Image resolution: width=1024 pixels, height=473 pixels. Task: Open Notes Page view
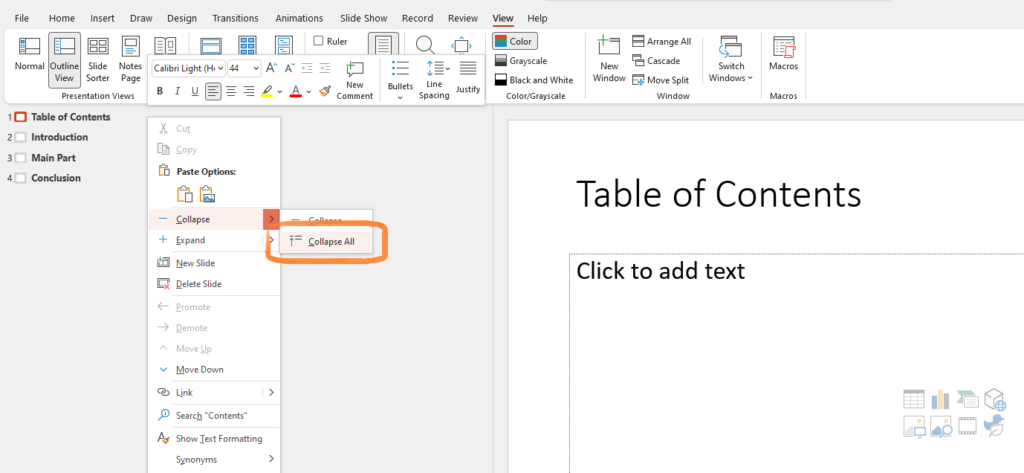(x=130, y=58)
